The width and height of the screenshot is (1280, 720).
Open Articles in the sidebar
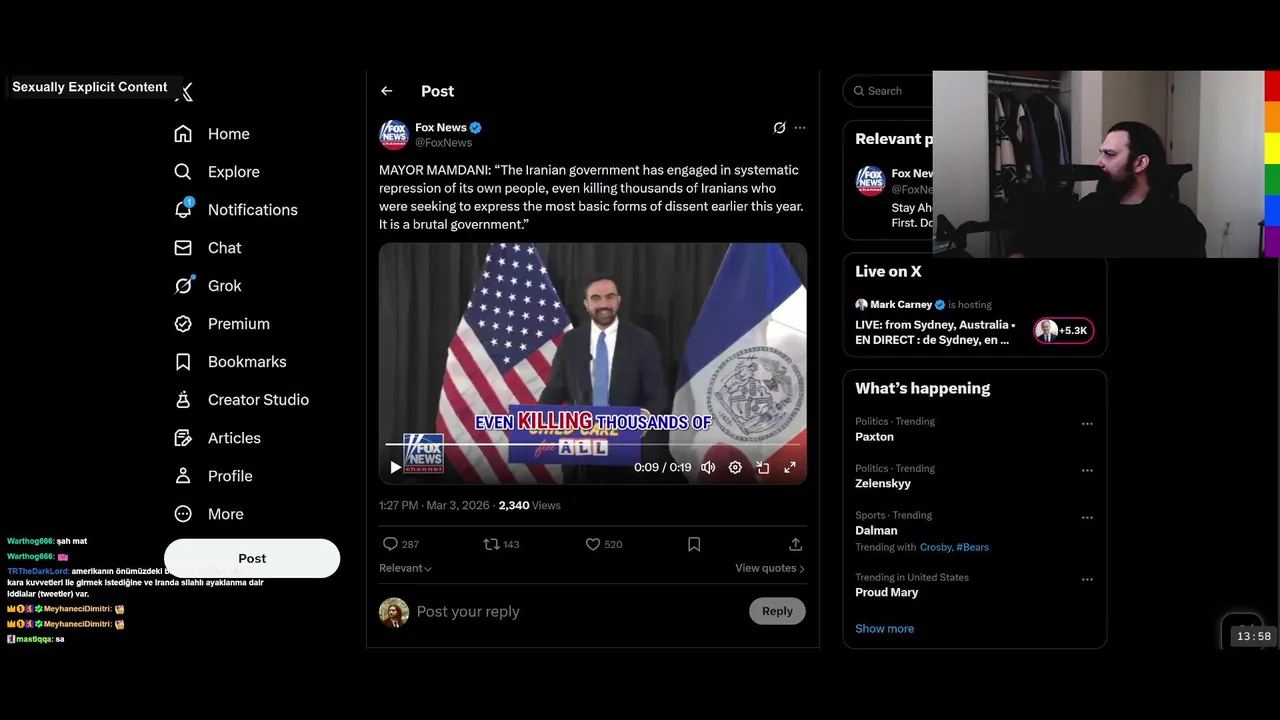(x=217, y=438)
